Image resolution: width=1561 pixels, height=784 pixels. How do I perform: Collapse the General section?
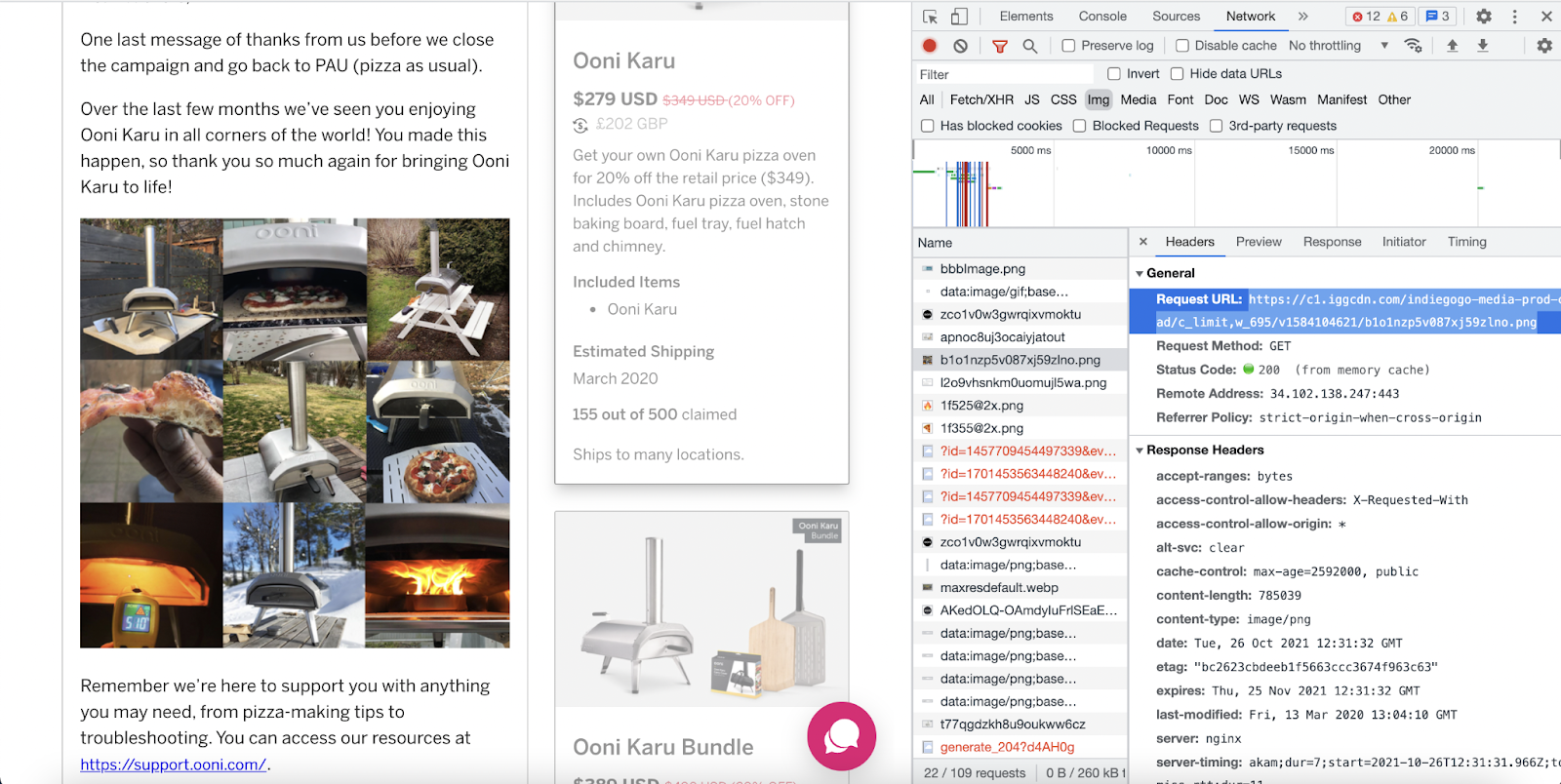(1140, 274)
